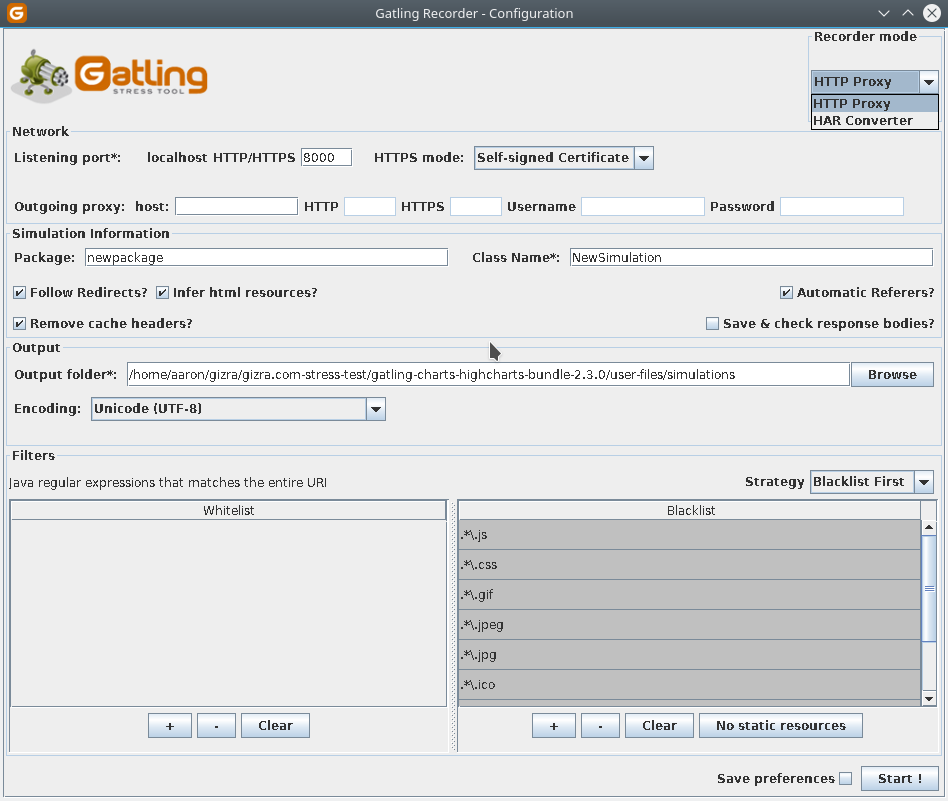Image resolution: width=948 pixels, height=801 pixels.
Task: Open the filter Strategy dropdown
Action: 925,481
